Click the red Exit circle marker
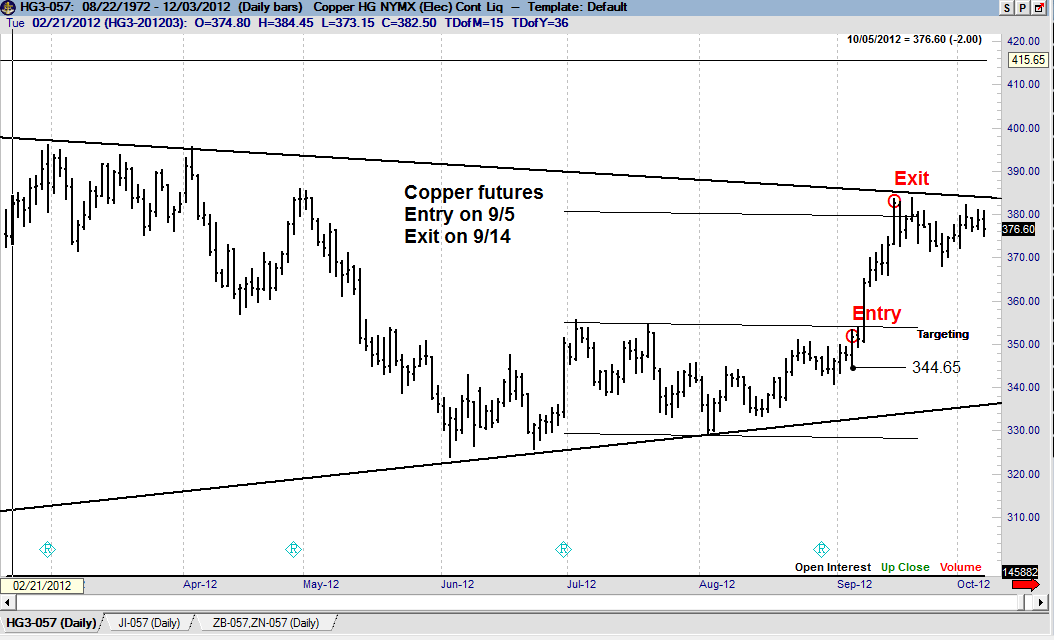This screenshot has height=640, width=1054. [894, 201]
